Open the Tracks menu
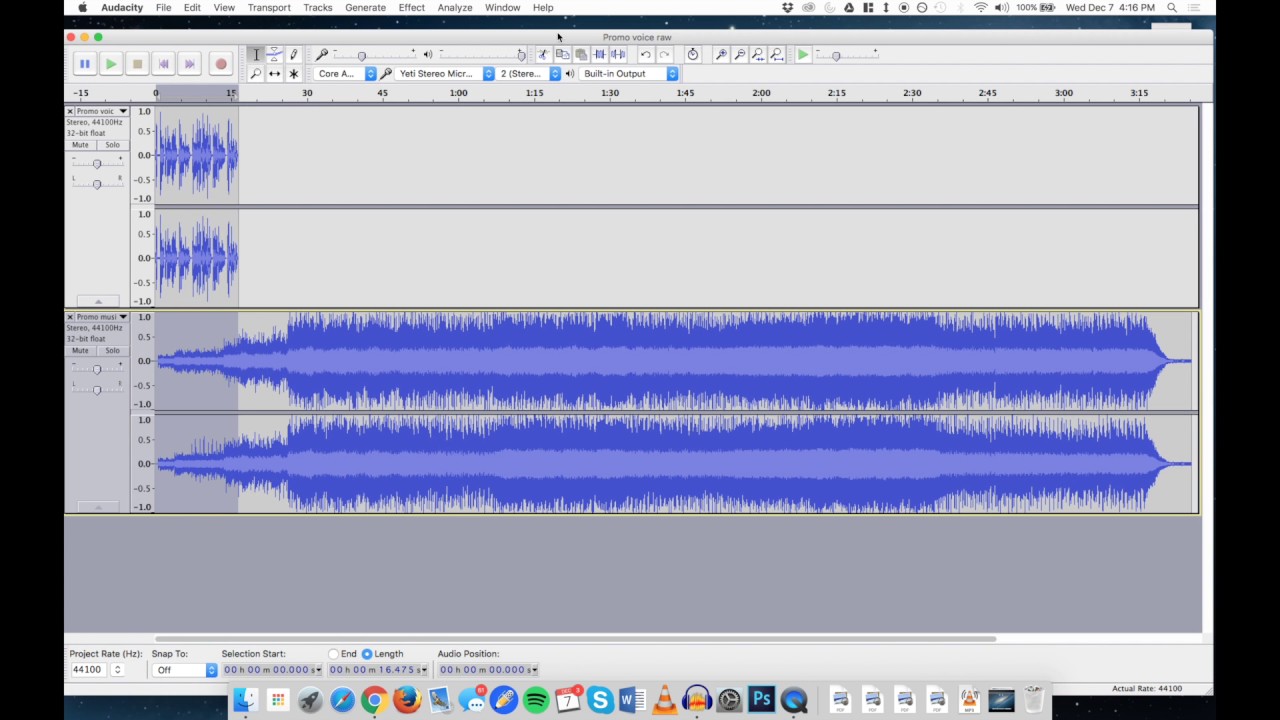1280x720 pixels. click(x=318, y=7)
